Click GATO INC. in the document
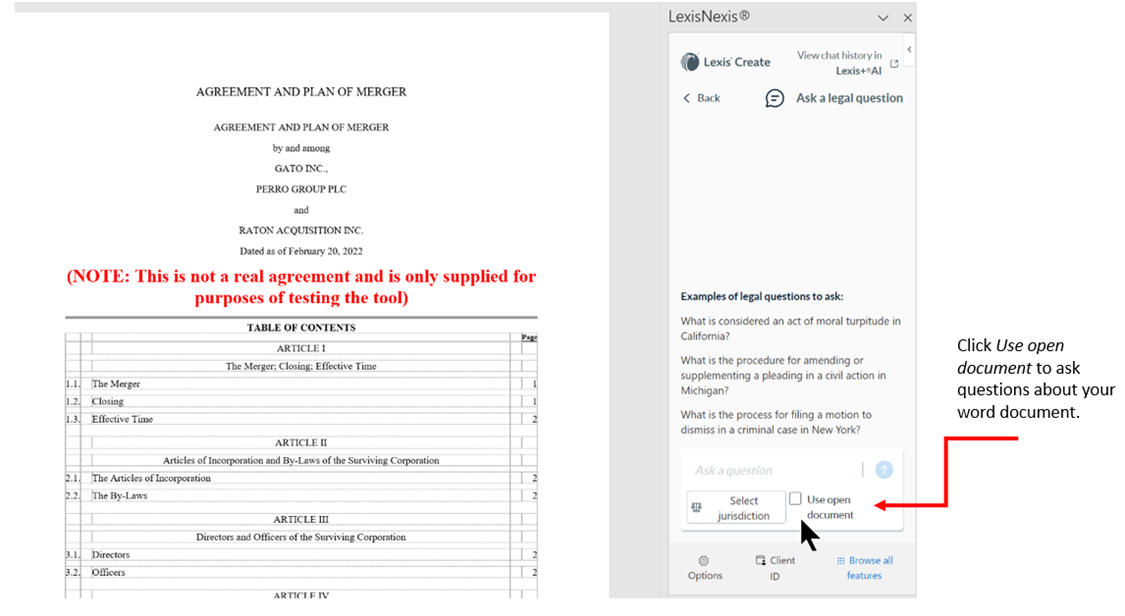The height and width of the screenshot is (616, 1125). click(301, 169)
